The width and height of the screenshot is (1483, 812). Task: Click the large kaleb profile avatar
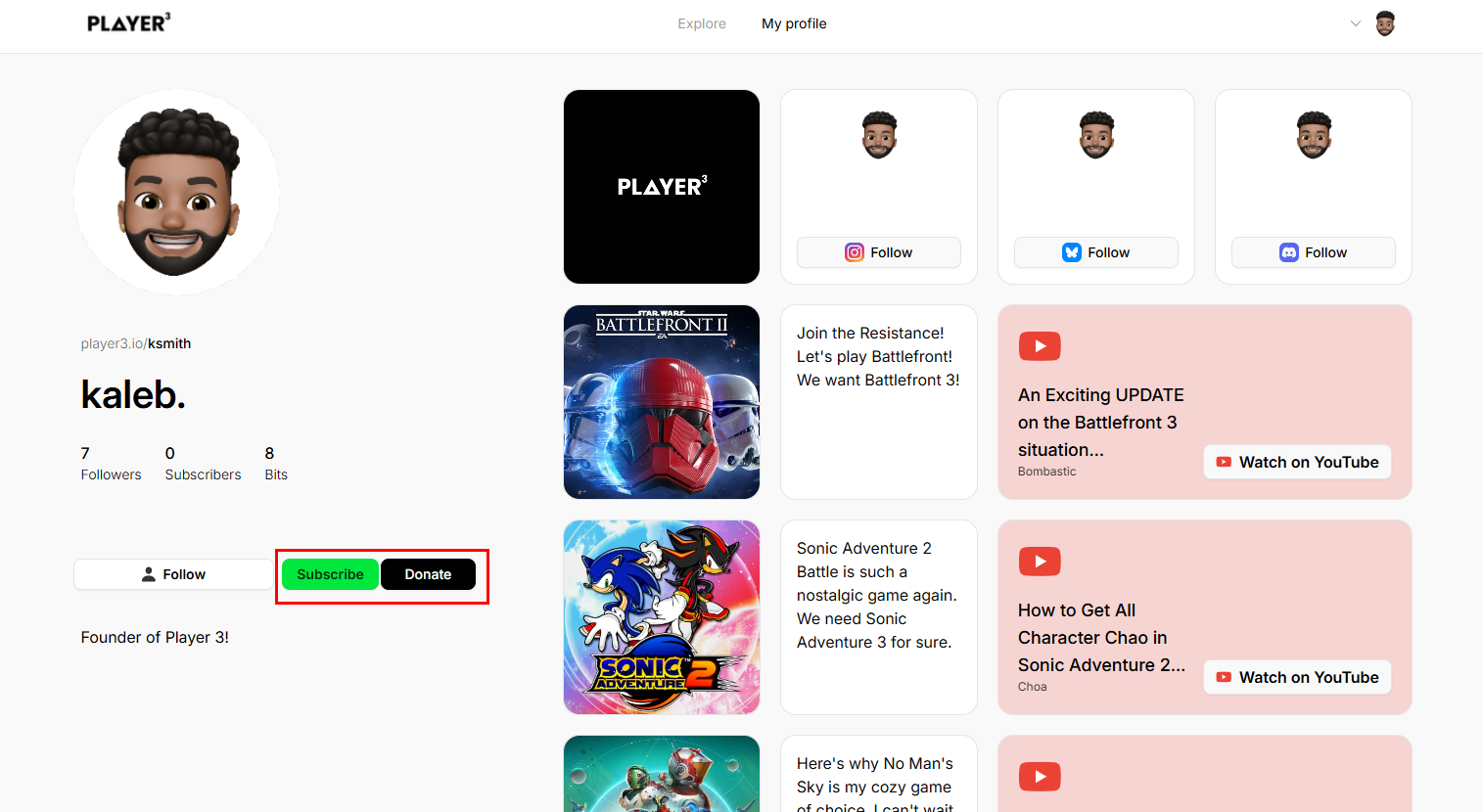176,192
